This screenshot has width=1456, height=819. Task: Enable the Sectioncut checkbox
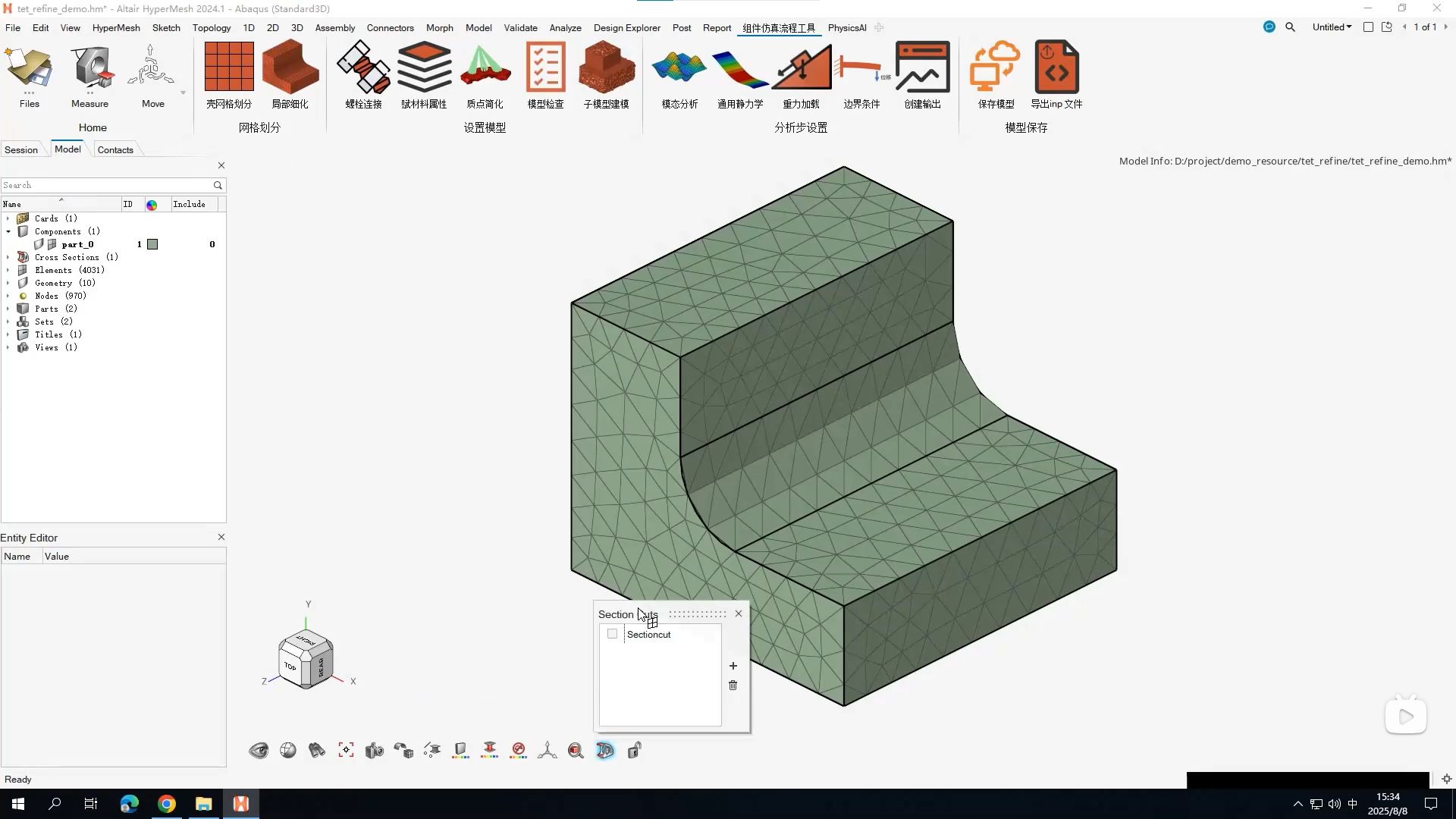(613, 635)
